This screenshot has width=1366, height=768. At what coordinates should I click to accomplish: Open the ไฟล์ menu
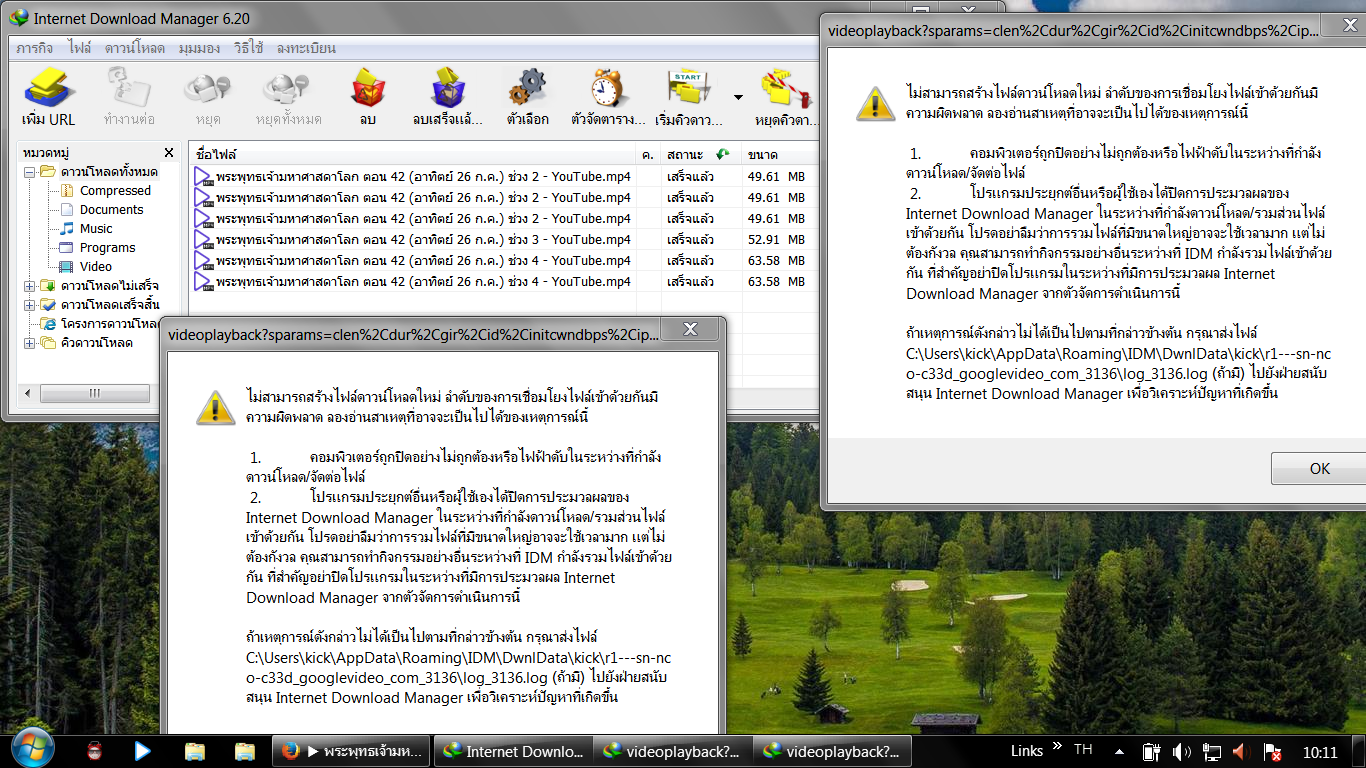[80, 48]
